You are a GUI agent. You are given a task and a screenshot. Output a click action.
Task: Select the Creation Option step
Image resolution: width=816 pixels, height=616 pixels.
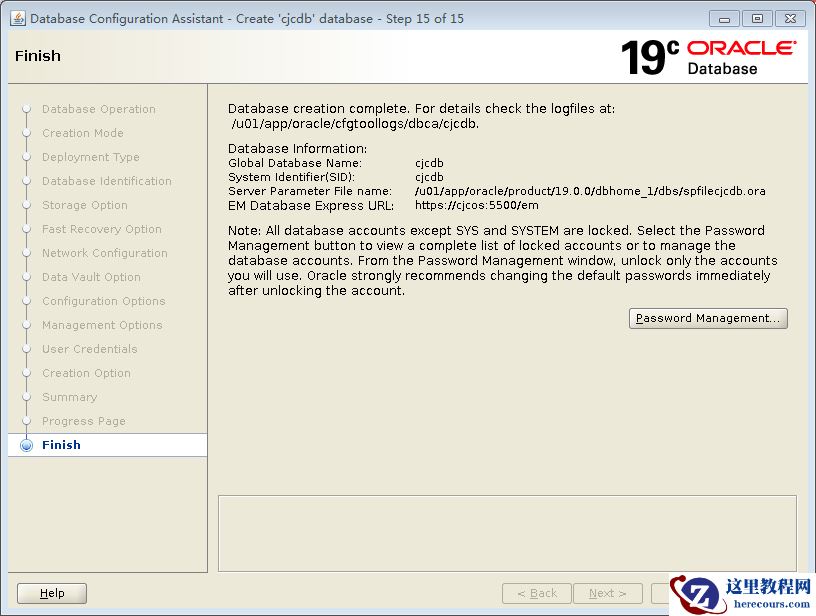click(86, 373)
